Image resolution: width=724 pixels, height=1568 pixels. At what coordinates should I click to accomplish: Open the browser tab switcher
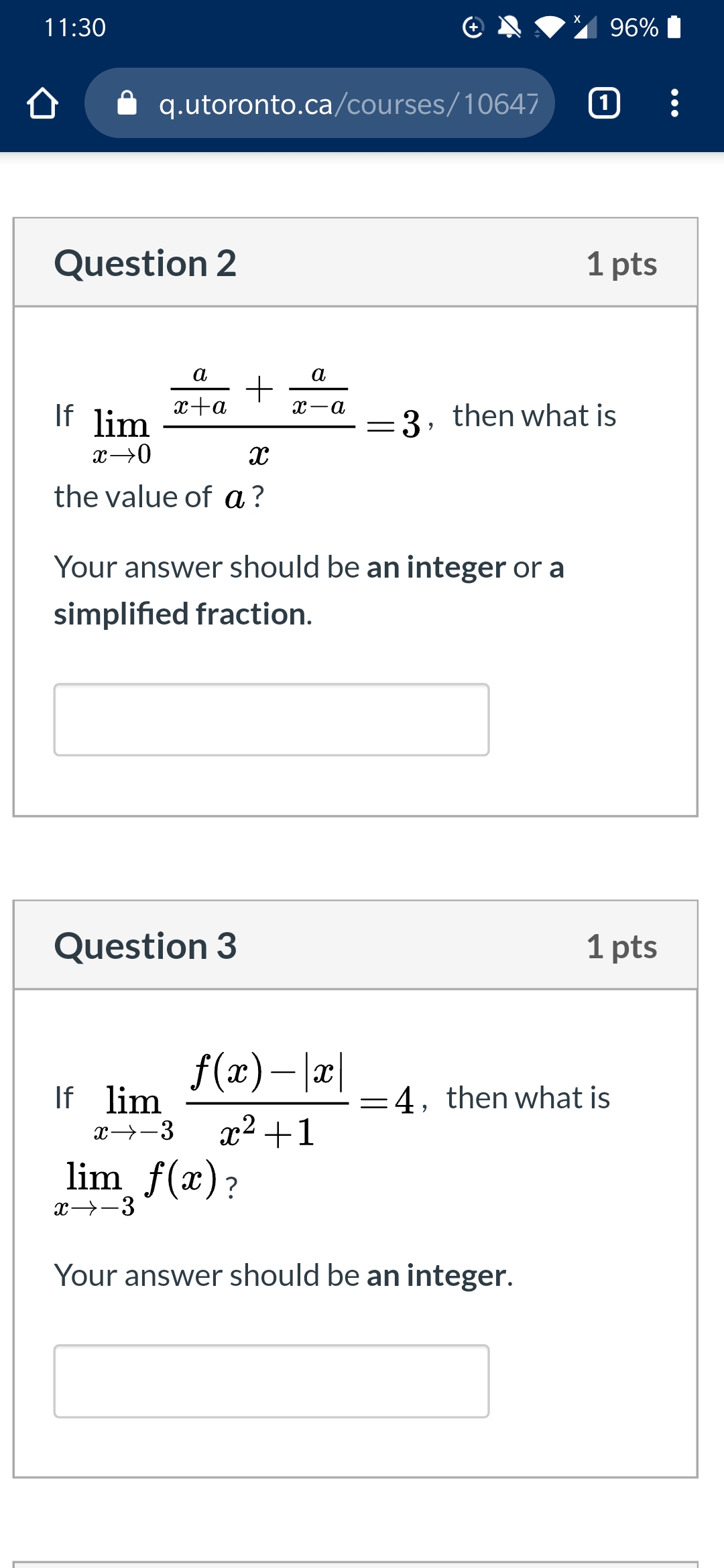(x=603, y=102)
